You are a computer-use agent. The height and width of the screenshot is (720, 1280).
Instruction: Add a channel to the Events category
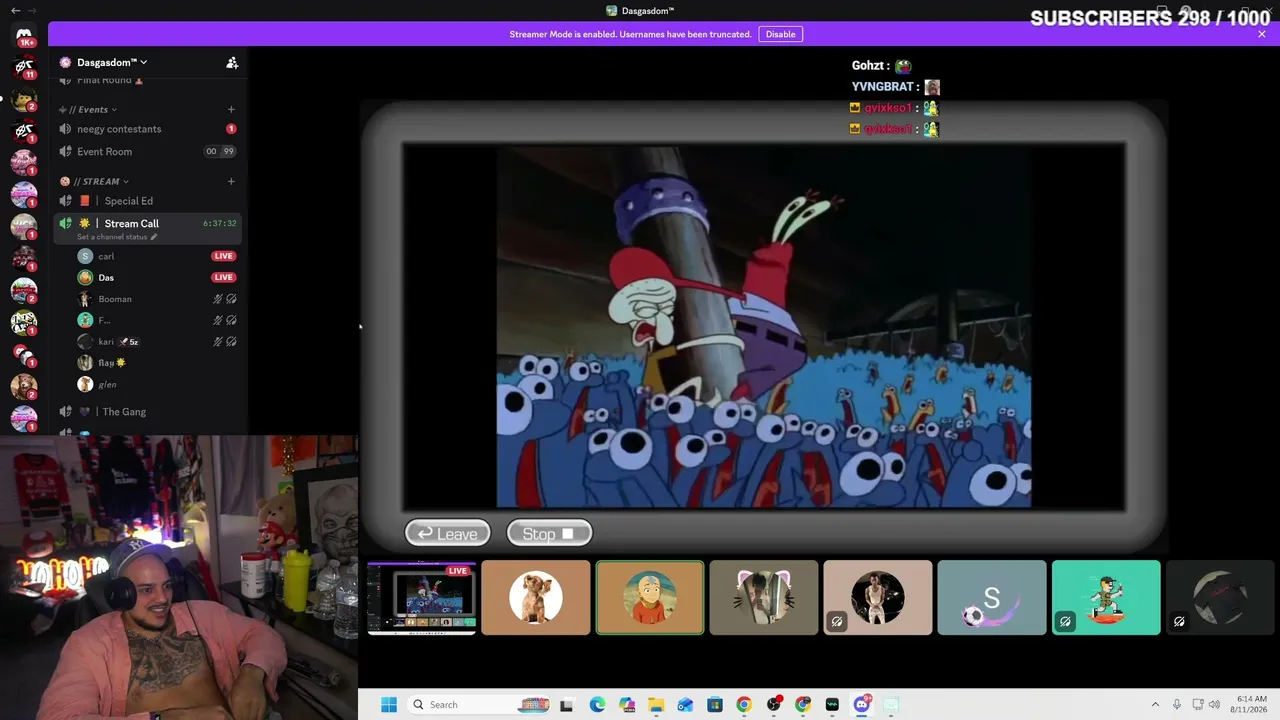tap(231, 109)
